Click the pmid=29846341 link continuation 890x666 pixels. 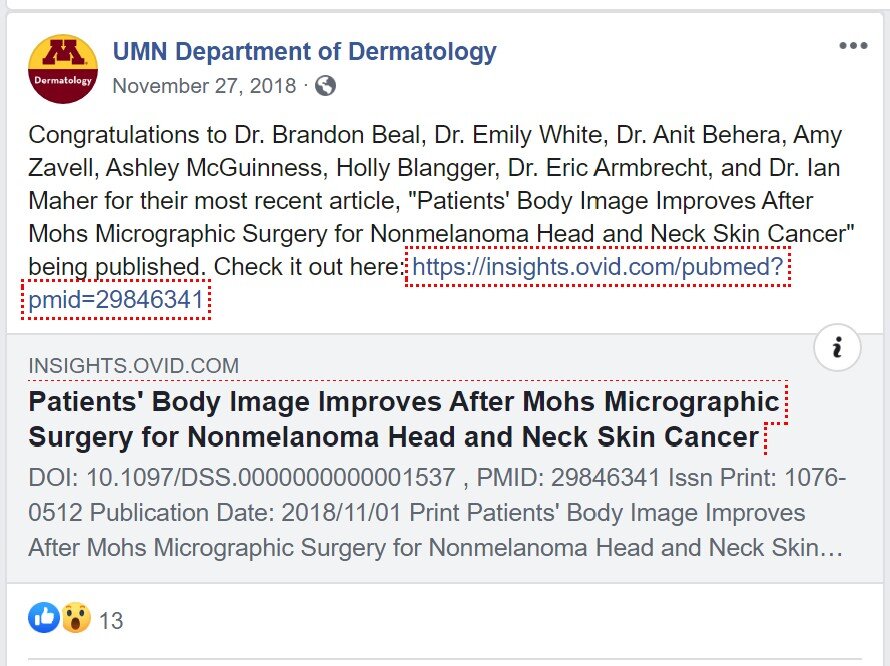coord(116,300)
